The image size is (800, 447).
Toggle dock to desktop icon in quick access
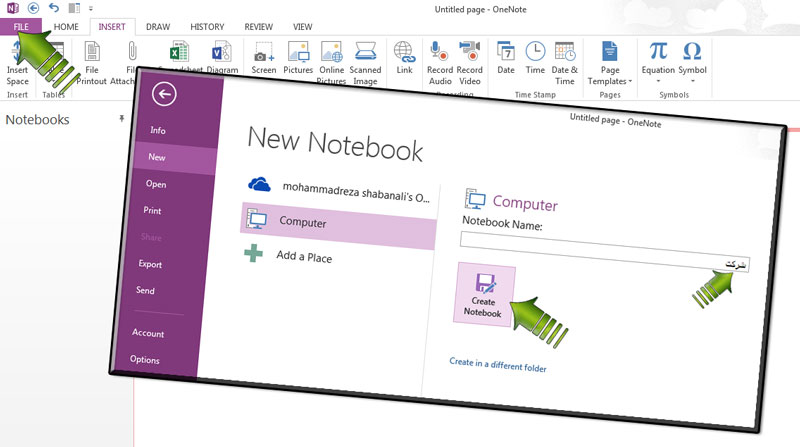tap(74, 8)
